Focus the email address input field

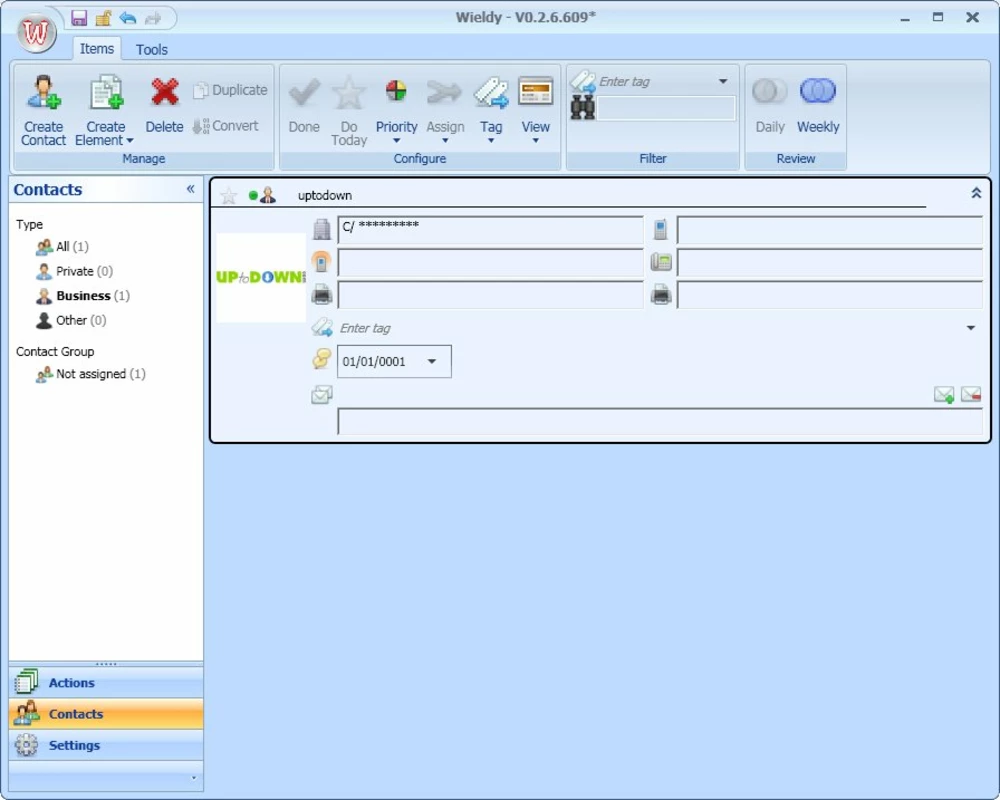[660, 422]
